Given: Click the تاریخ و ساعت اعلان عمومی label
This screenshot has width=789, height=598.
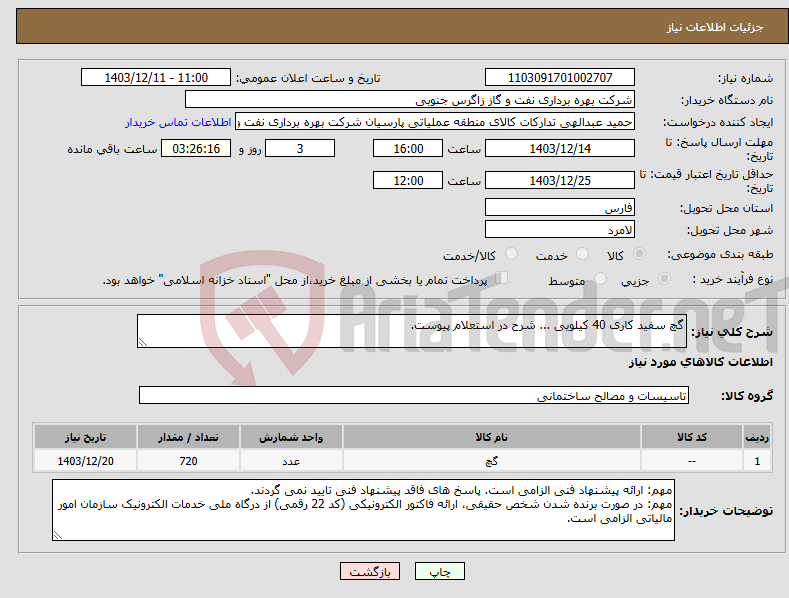Looking at the screenshot, I should 308,79.
